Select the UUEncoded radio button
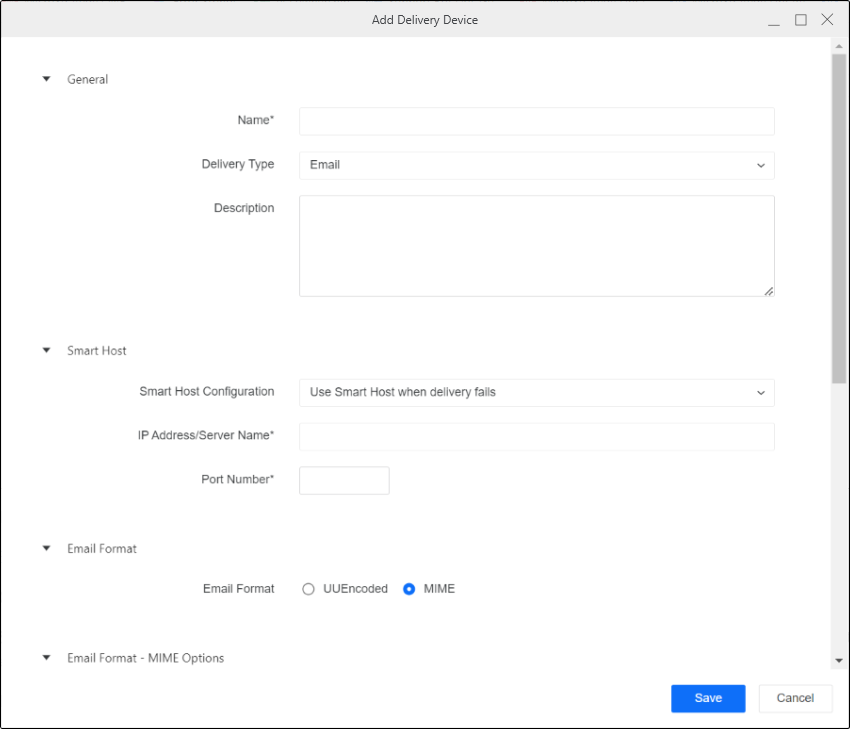850x729 pixels. [309, 589]
